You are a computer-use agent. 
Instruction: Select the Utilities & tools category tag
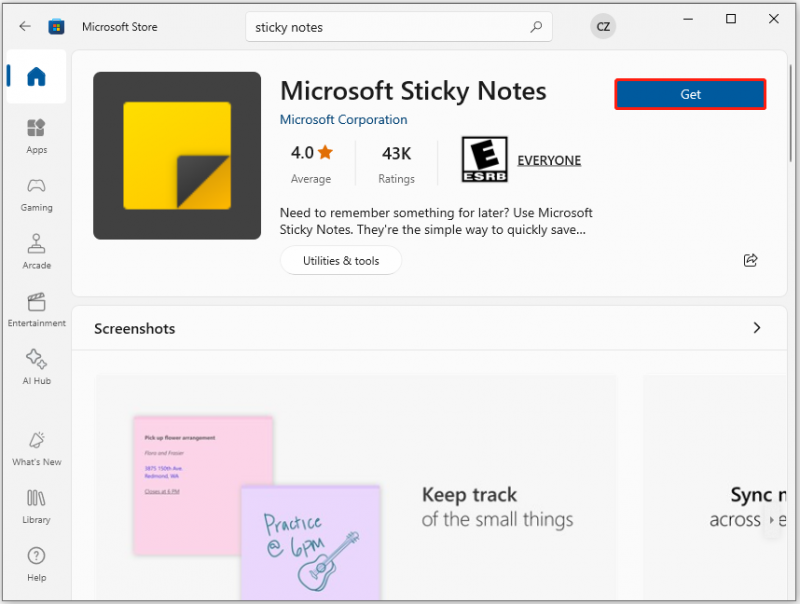[341, 261]
